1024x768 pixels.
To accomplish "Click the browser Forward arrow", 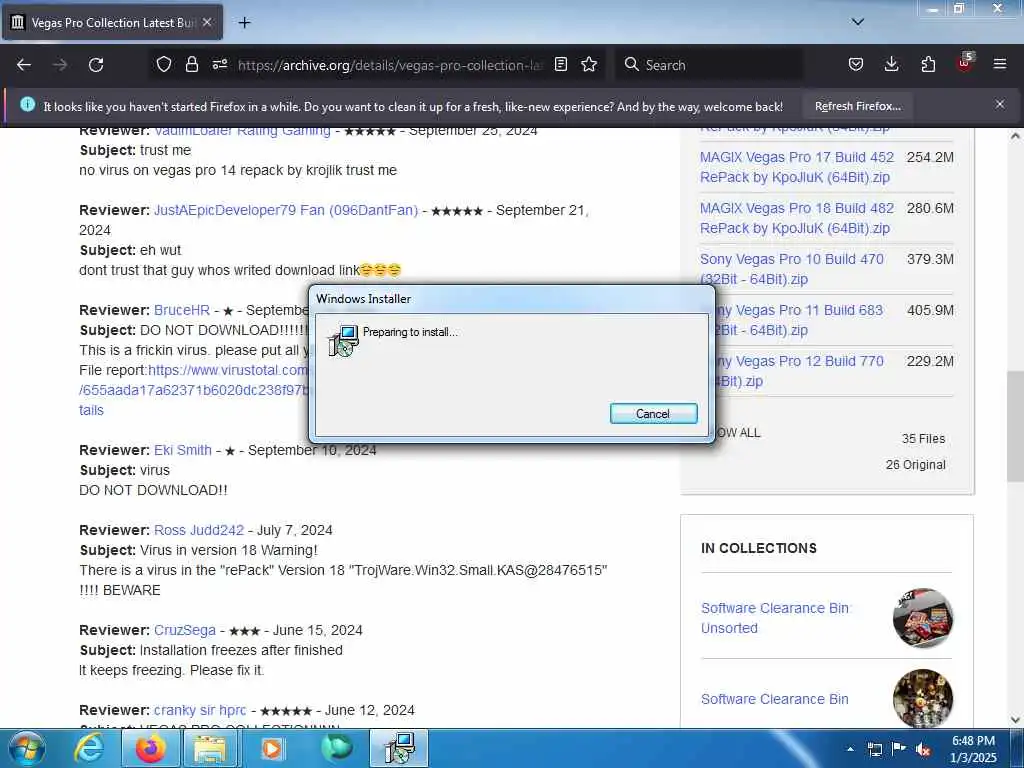I will click(59, 65).
